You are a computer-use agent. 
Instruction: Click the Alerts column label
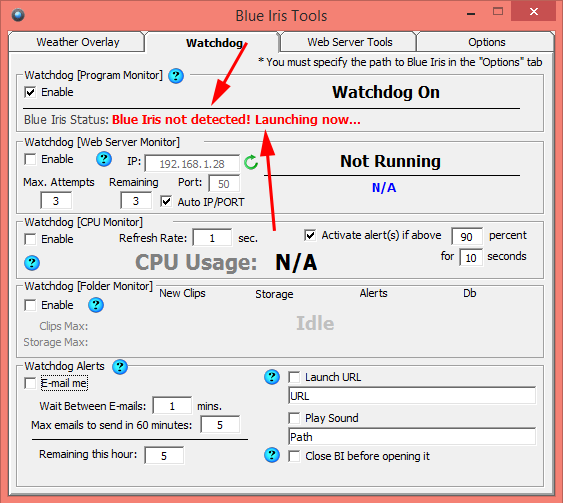(373, 293)
